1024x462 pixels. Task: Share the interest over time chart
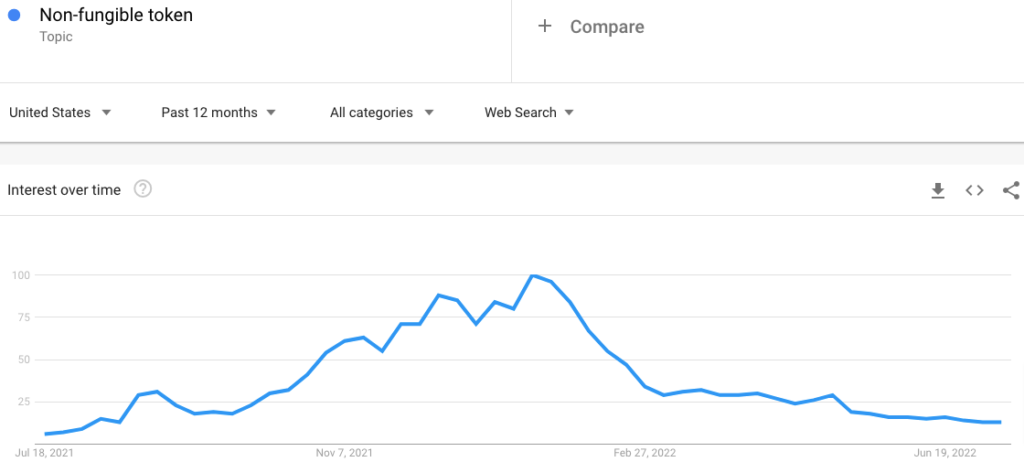(x=1010, y=190)
